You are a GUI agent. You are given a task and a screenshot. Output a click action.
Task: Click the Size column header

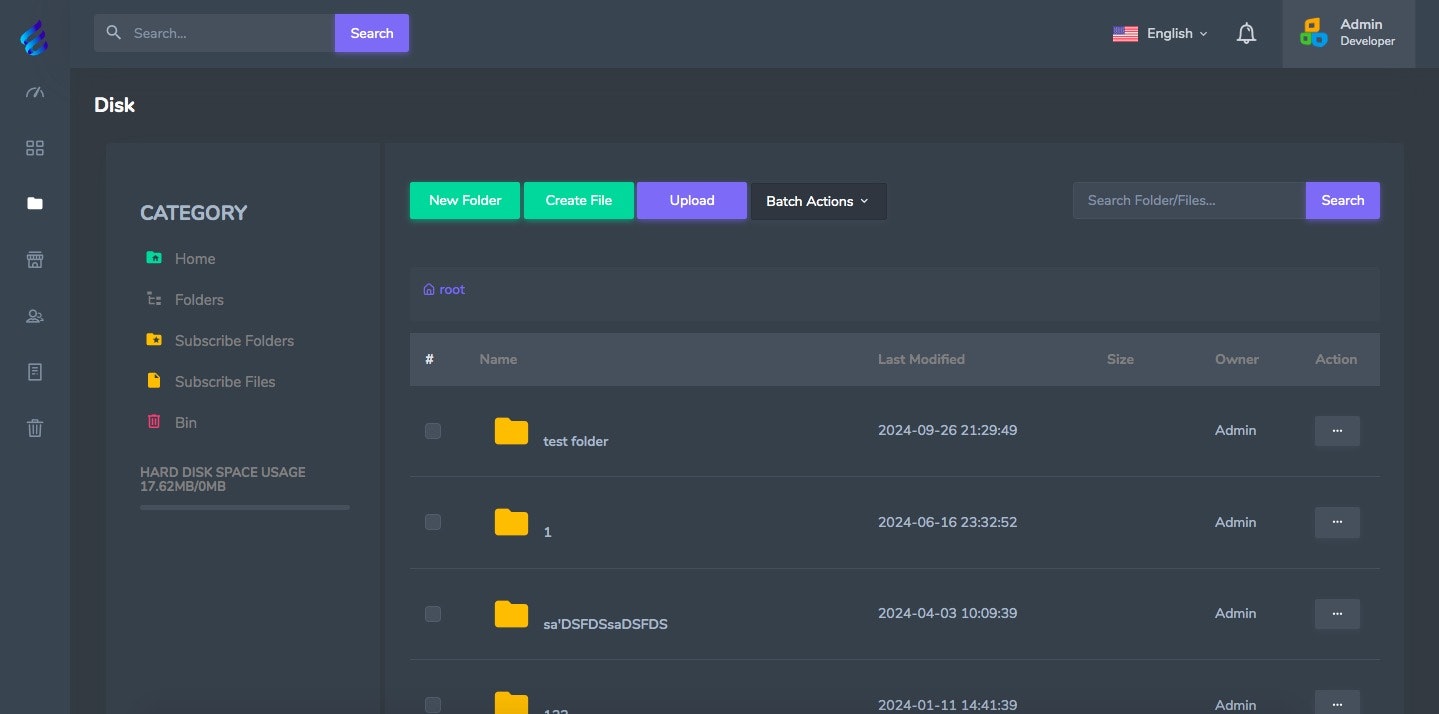pyautogui.click(x=1120, y=359)
